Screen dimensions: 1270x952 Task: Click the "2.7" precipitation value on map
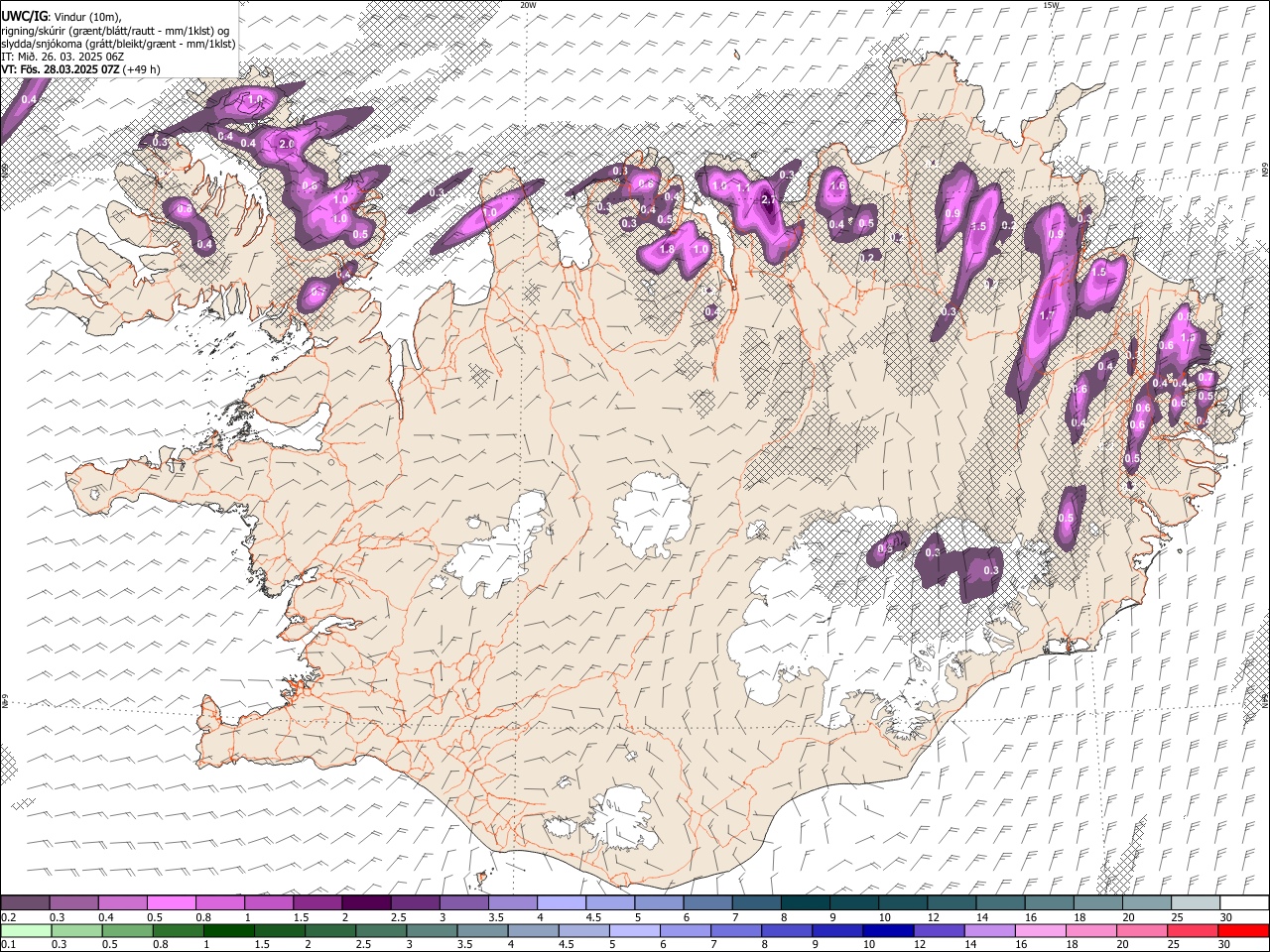coord(768,199)
